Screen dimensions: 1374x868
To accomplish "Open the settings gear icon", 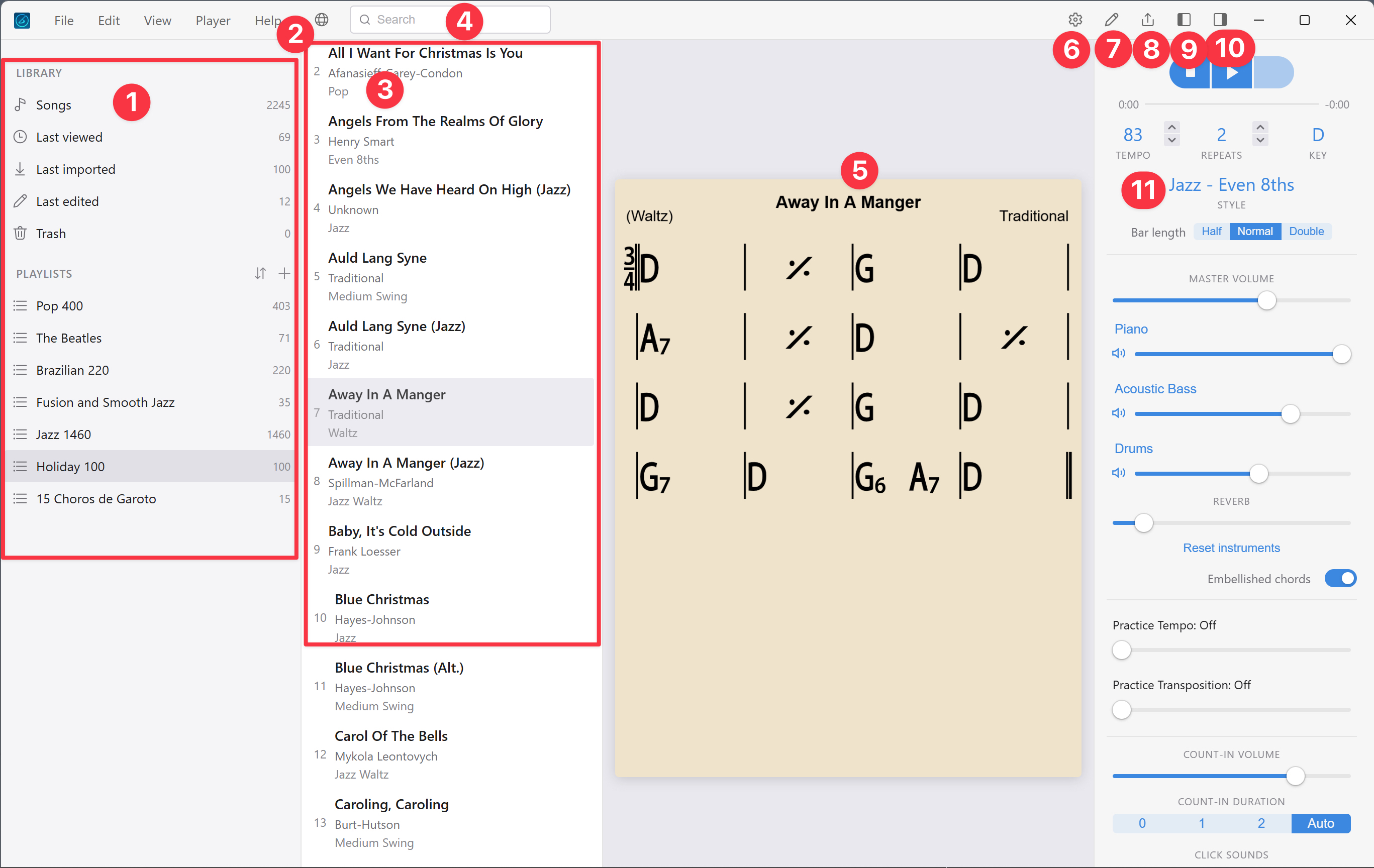I will coord(1075,19).
